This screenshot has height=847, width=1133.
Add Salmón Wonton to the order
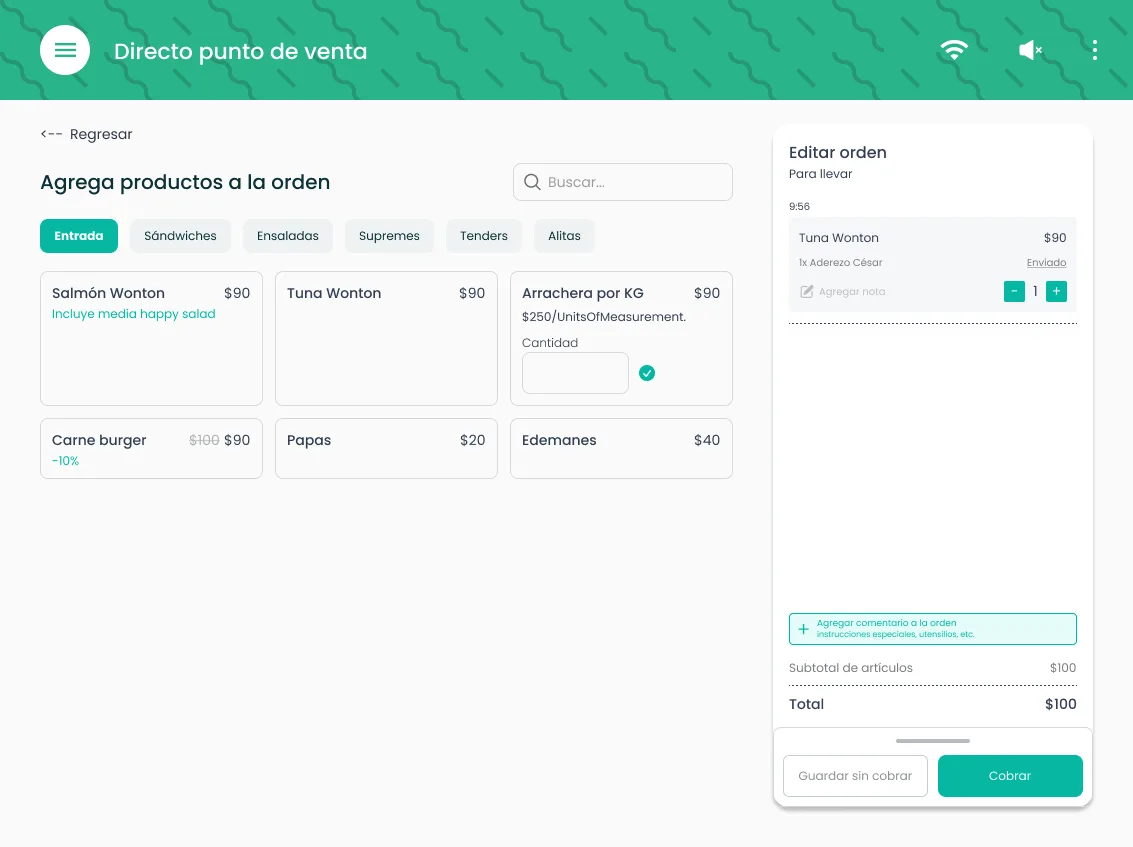point(151,338)
